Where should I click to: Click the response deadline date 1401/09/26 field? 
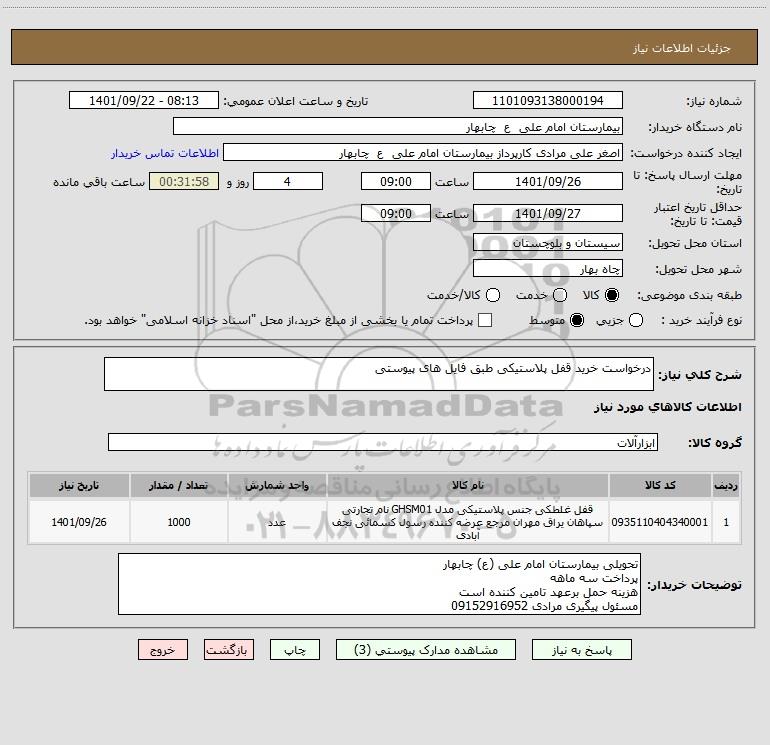coord(548,181)
